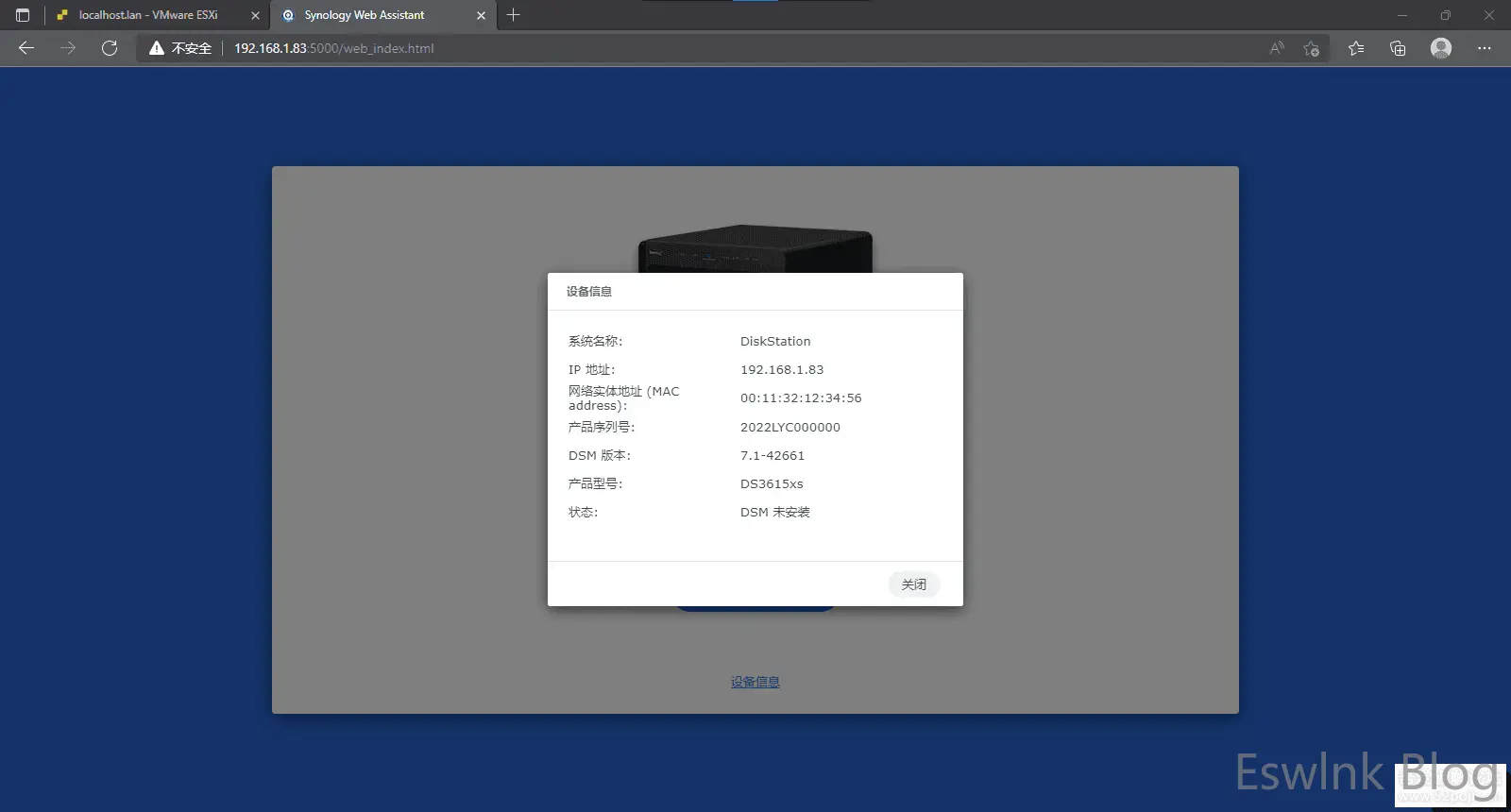
Task: Click the address bar URL field
Action: tap(661, 48)
